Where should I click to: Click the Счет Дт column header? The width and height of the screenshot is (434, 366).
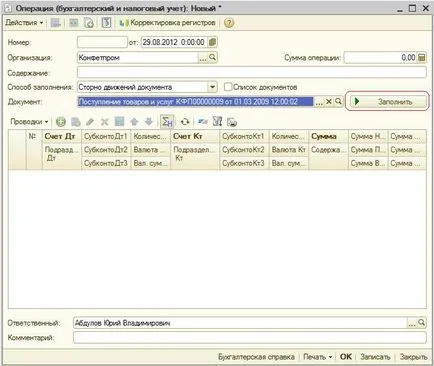tap(62, 136)
